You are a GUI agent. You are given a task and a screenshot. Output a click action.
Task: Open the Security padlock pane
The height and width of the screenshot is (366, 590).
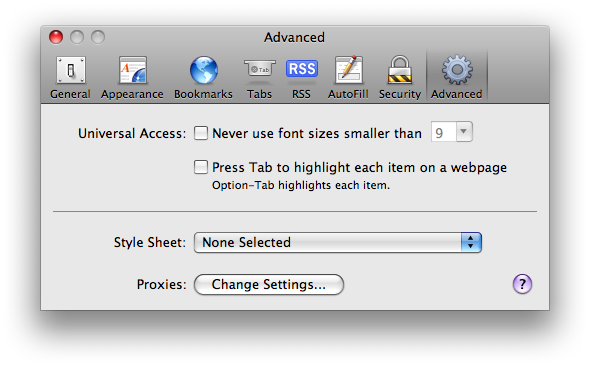(x=400, y=77)
